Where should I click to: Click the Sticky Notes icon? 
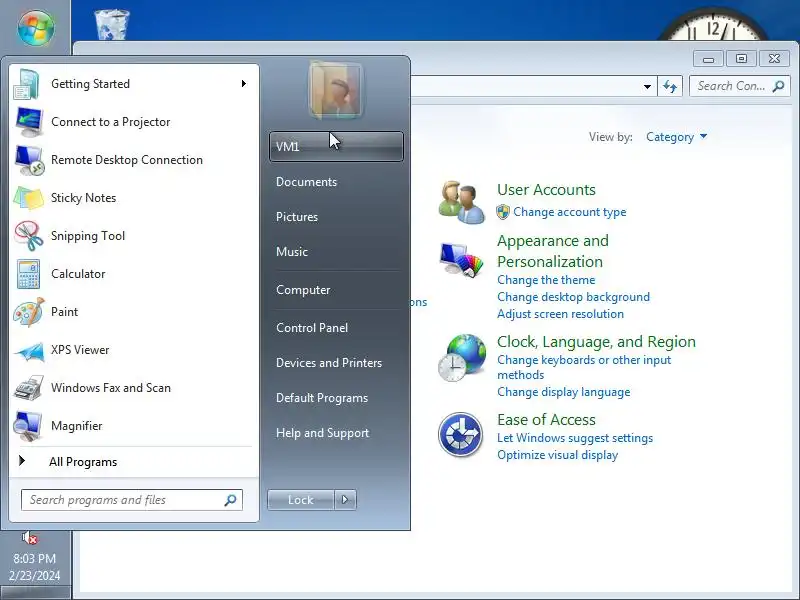point(29,198)
